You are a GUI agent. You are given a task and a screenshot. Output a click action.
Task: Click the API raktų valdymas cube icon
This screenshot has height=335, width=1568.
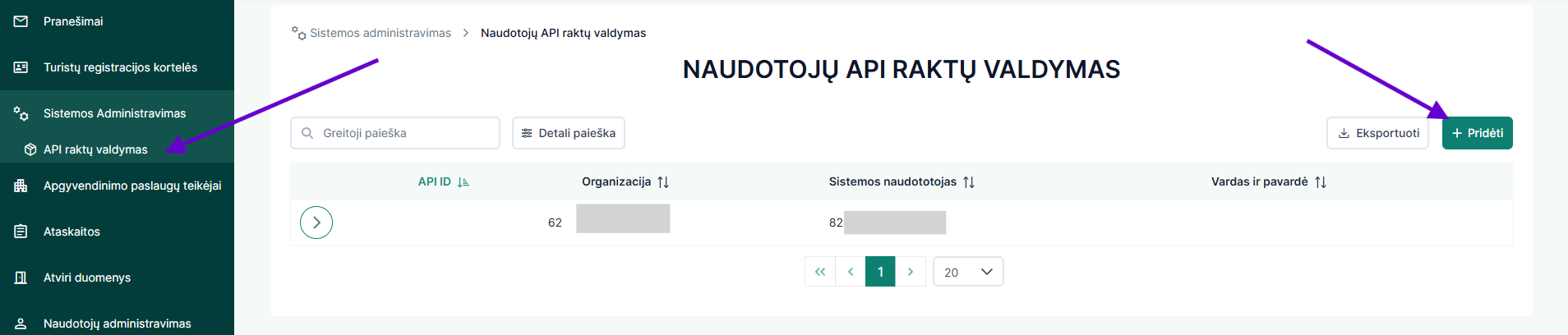coord(30,149)
